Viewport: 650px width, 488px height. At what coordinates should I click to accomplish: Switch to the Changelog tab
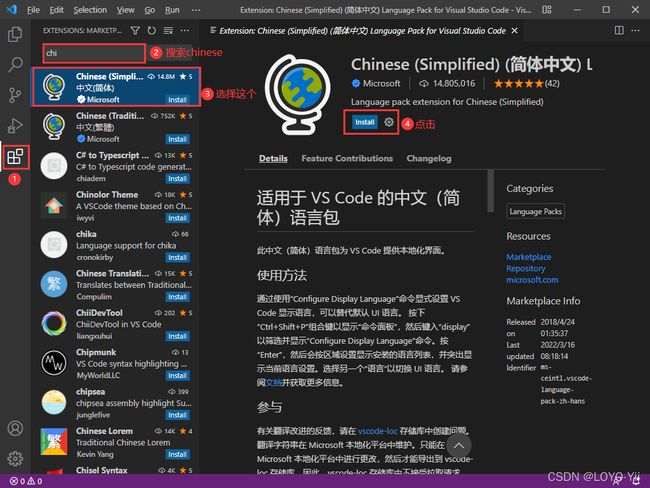[x=429, y=158]
